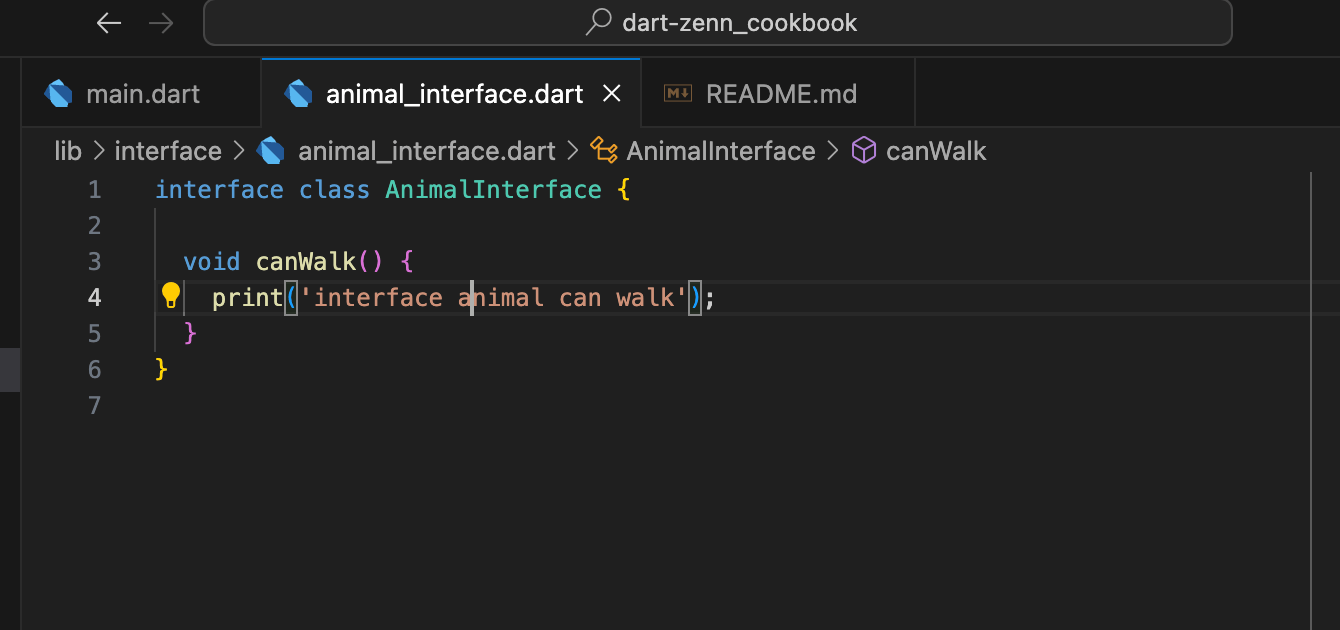This screenshot has width=1340, height=630.
Task: Click the Markdown icon on README.md tab
Action: click(678, 93)
